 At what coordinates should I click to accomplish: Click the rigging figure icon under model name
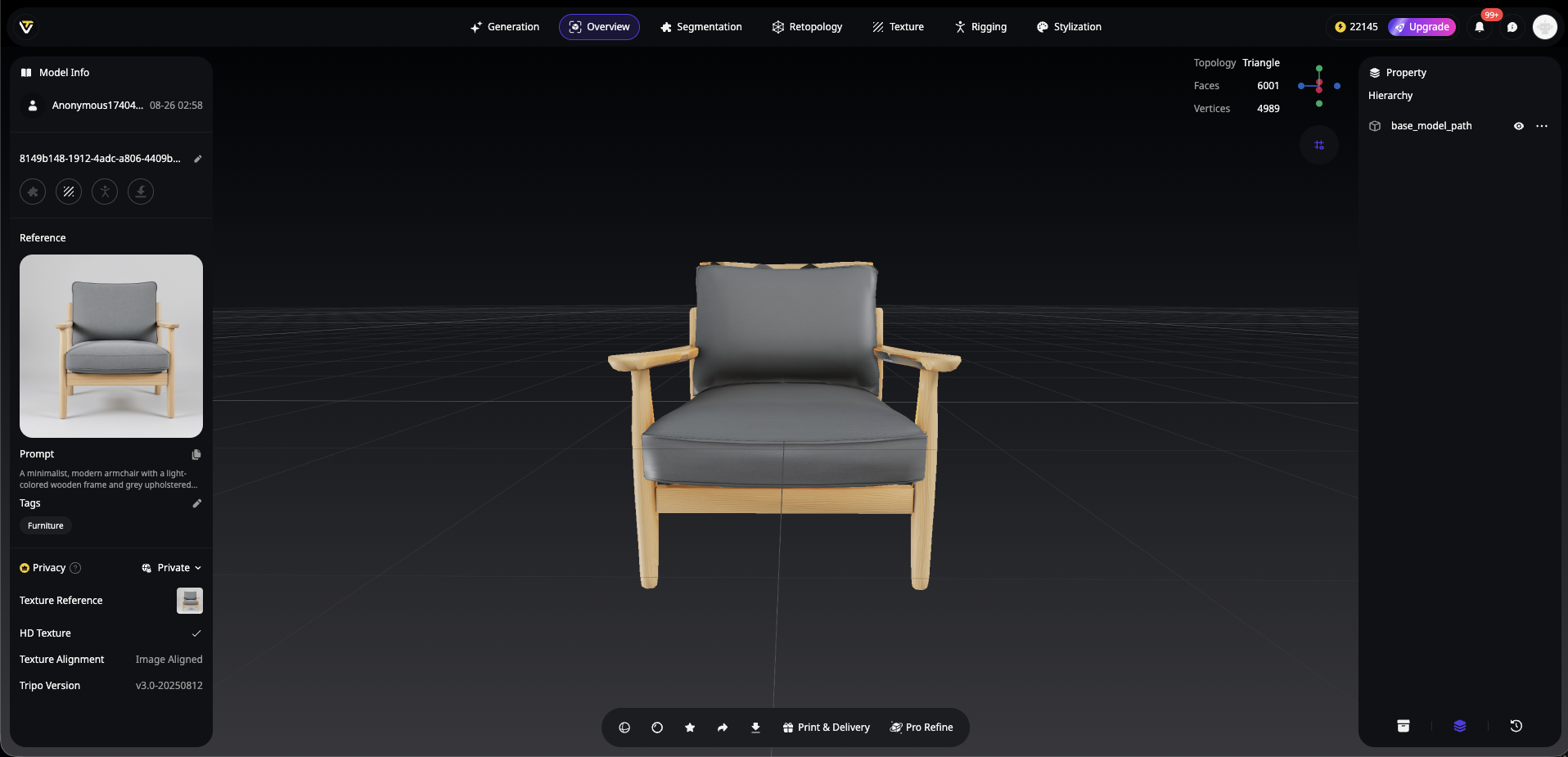[x=105, y=192]
